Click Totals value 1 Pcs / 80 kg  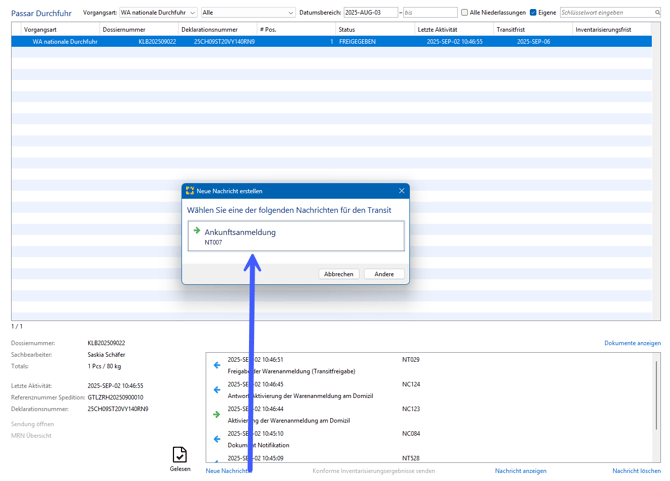click(x=104, y=366)
